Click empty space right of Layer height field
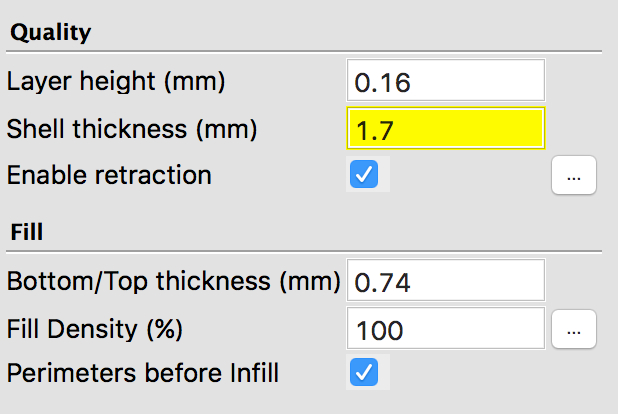 coord(578,81)
